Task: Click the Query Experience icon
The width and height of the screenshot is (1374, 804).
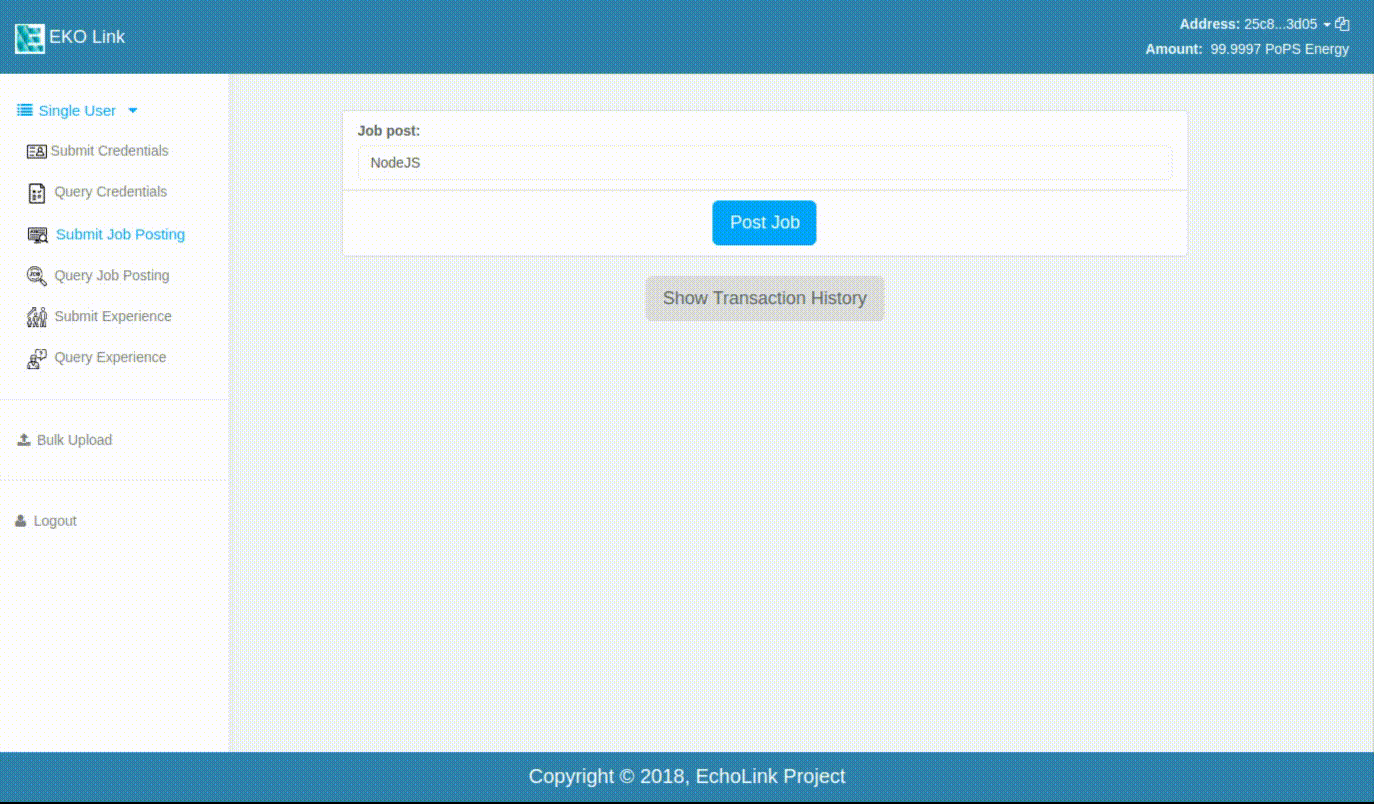Action: tap(37, 358)
